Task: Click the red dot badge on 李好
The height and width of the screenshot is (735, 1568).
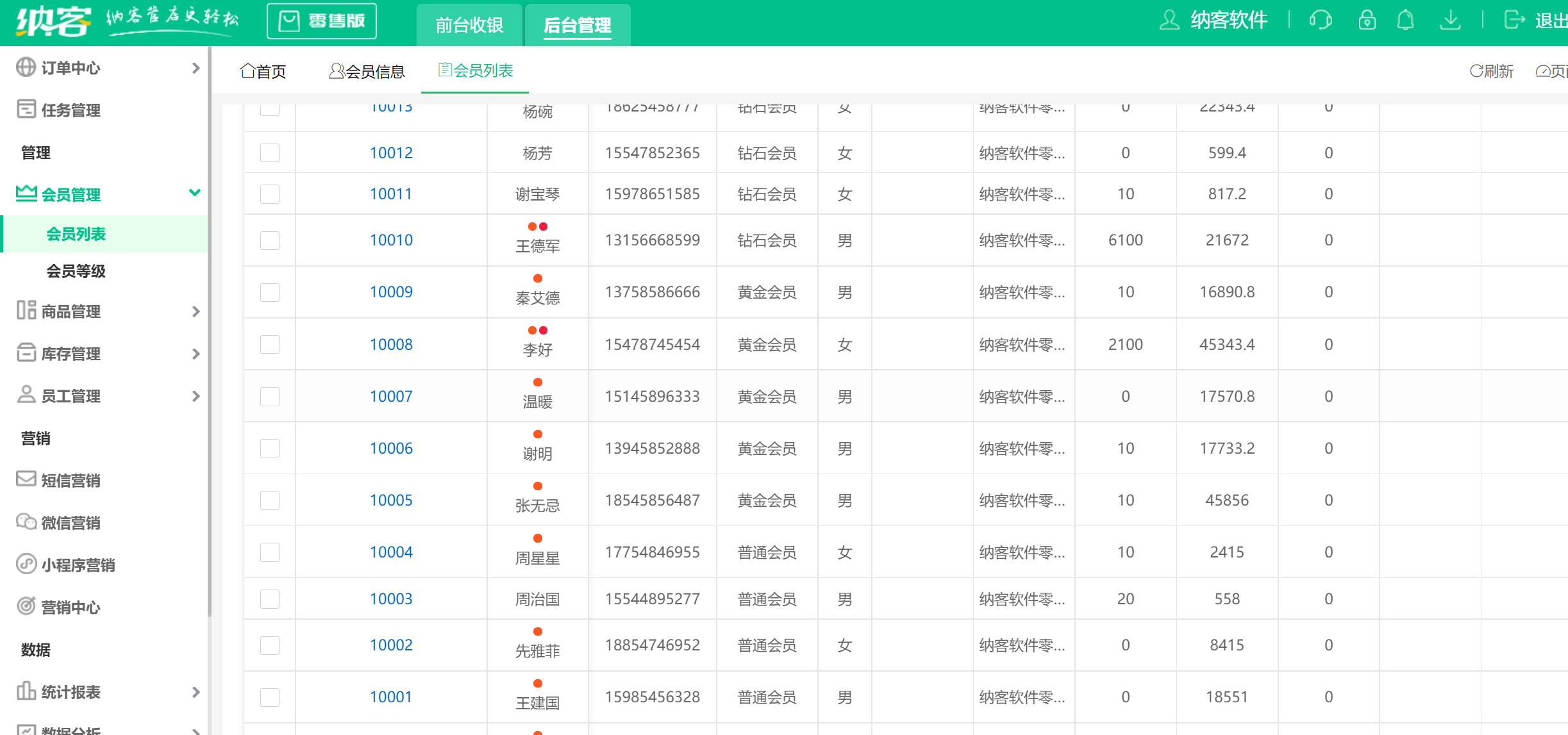Action: coord(544,330)
